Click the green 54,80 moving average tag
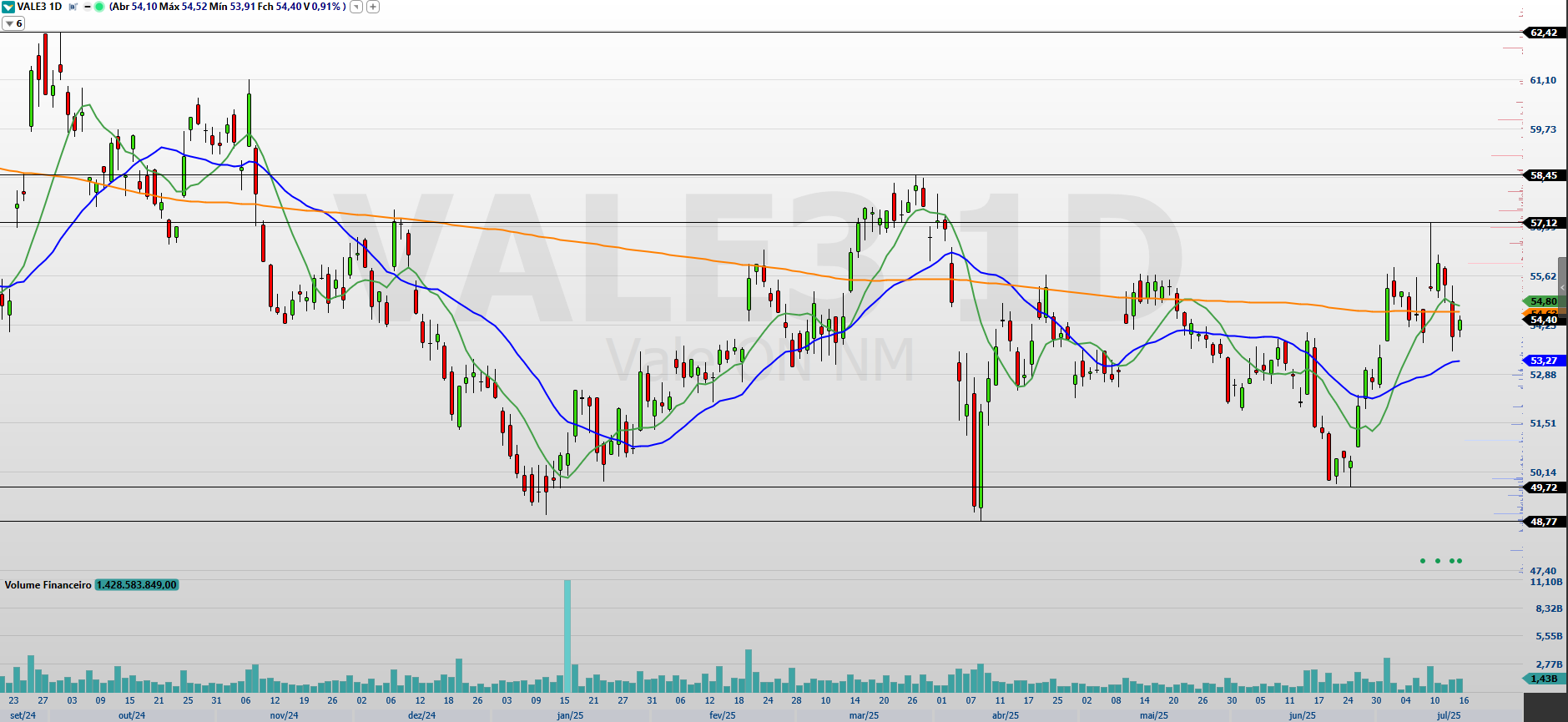 pos(1544,301)
